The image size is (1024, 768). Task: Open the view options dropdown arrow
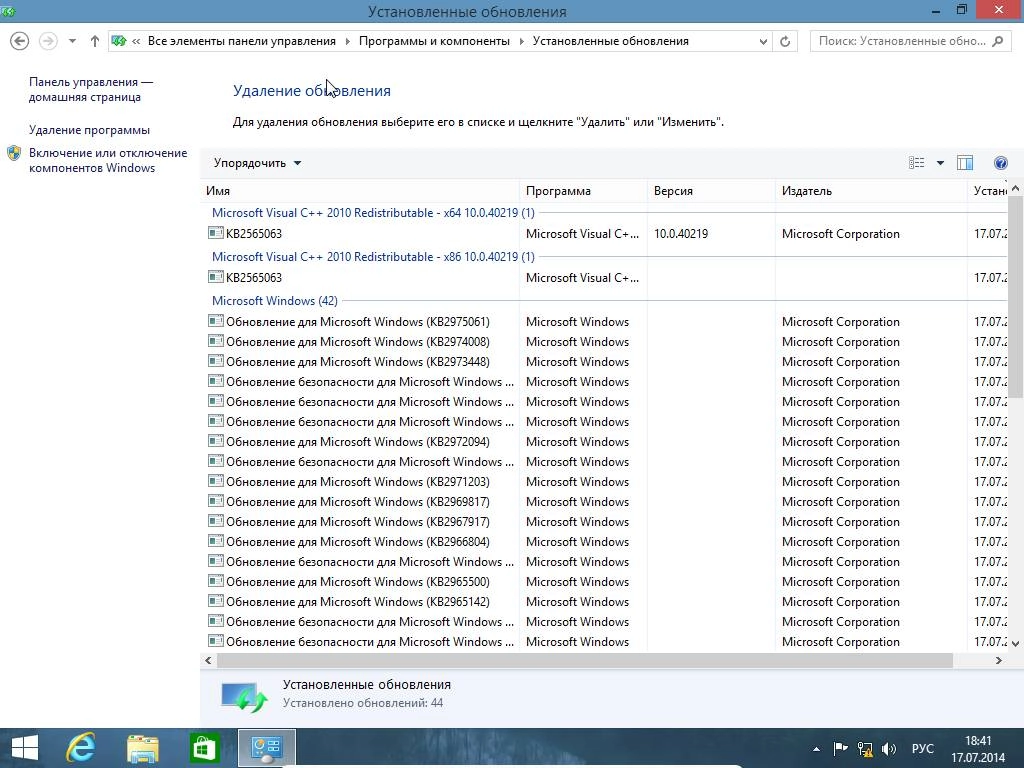click(x=940, y=163)
